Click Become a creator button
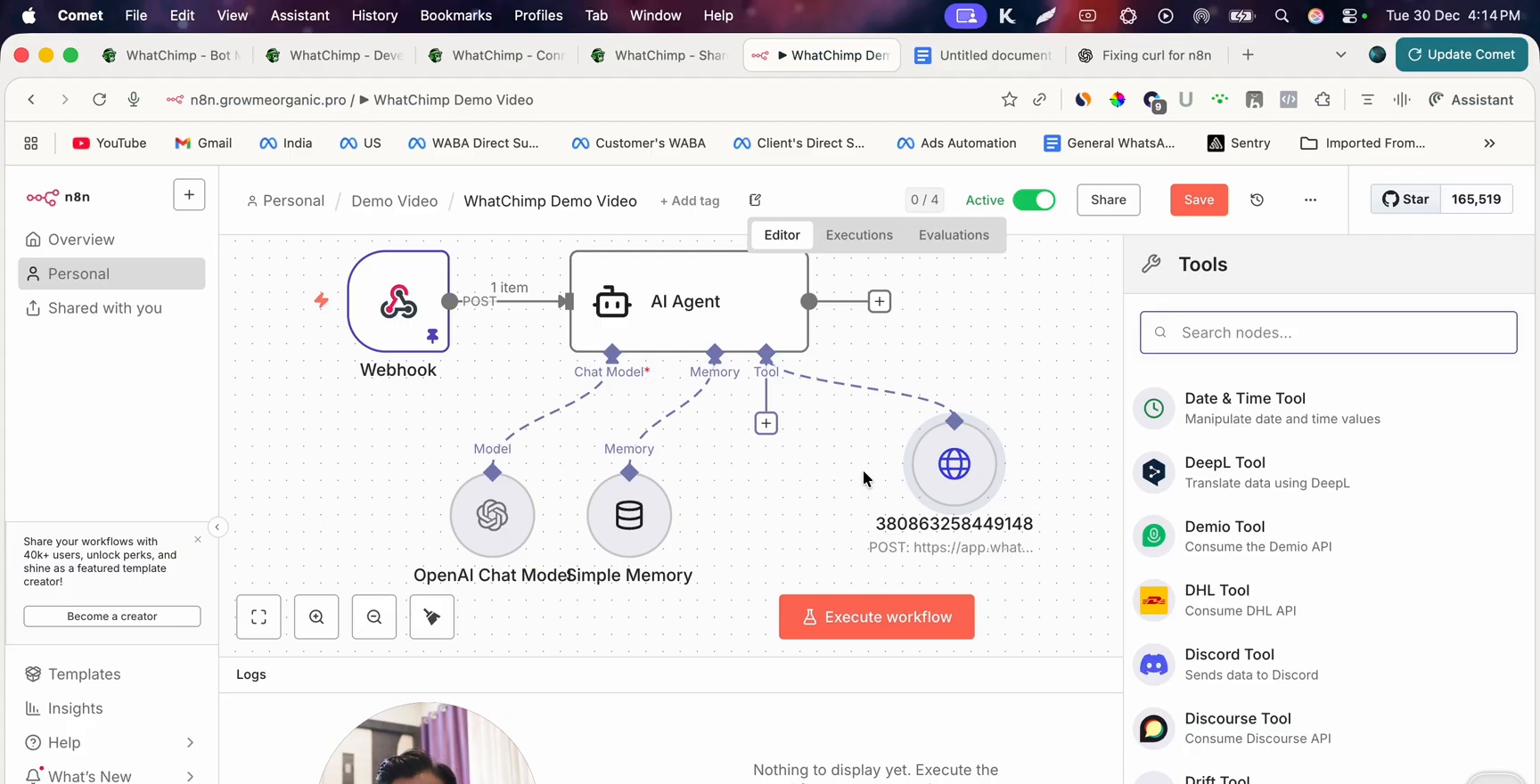 (x=112, y=617)
